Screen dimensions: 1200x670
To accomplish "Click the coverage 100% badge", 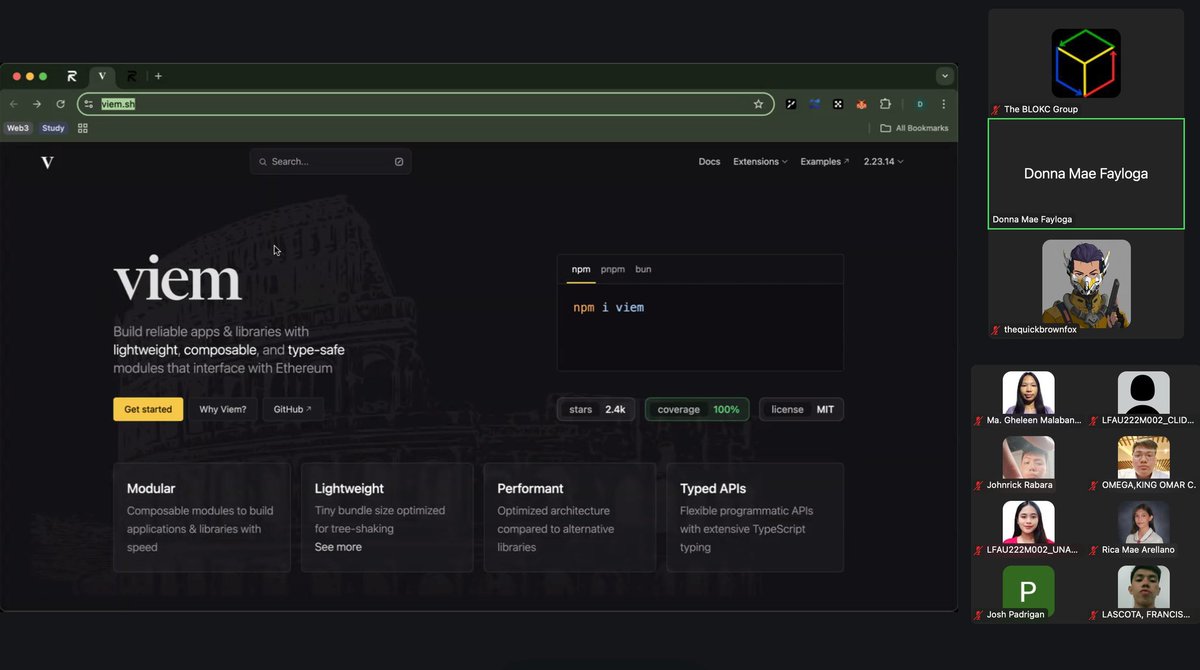I will (697, 409).
